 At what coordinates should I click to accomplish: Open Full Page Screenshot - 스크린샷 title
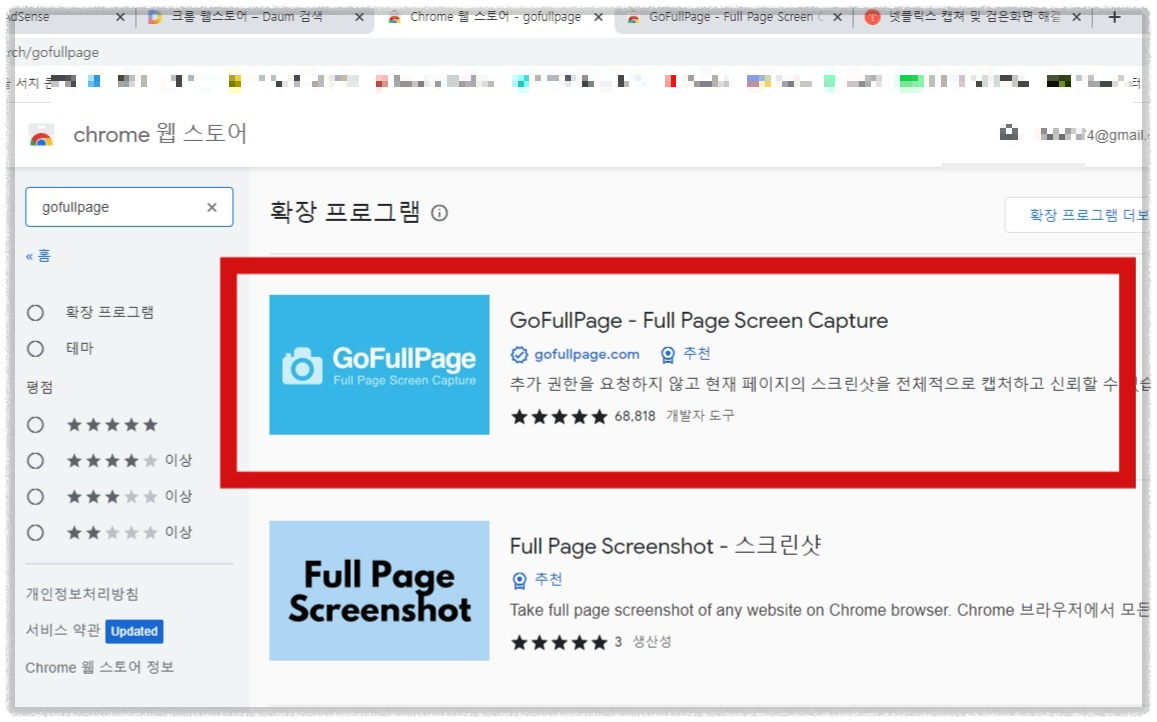point(665,546)
